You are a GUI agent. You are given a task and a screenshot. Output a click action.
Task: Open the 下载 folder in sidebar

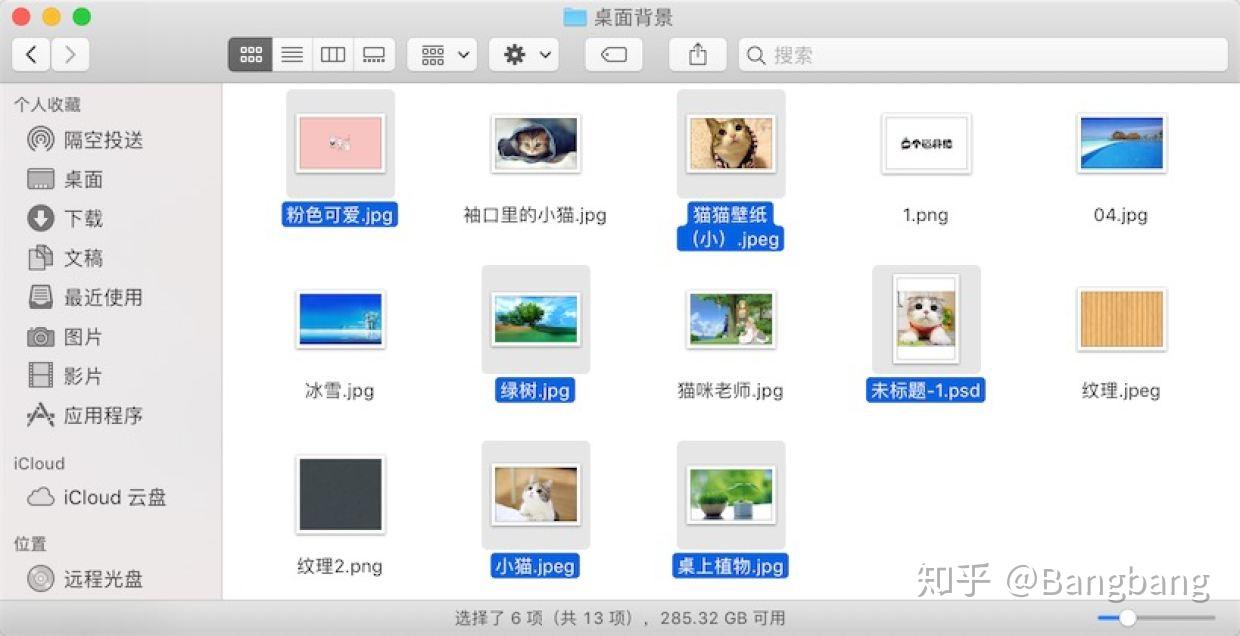tap(84, 218)
